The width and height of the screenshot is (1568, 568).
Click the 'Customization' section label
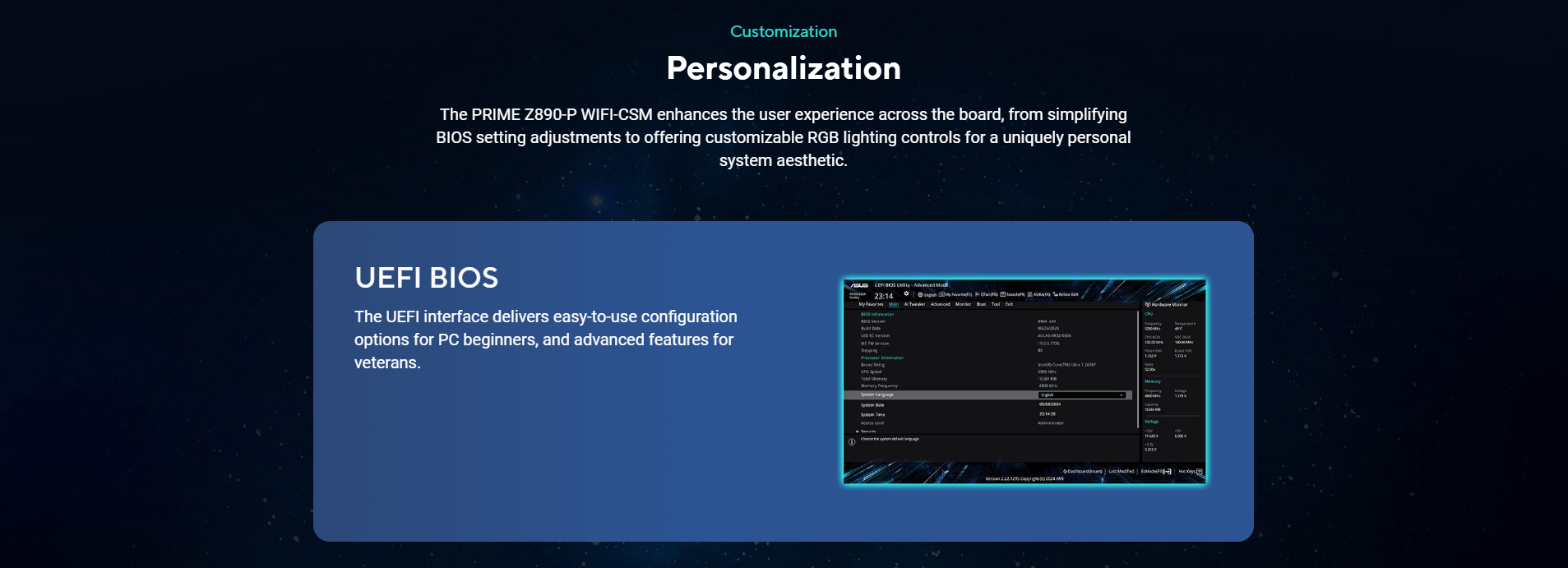(784, 31)
